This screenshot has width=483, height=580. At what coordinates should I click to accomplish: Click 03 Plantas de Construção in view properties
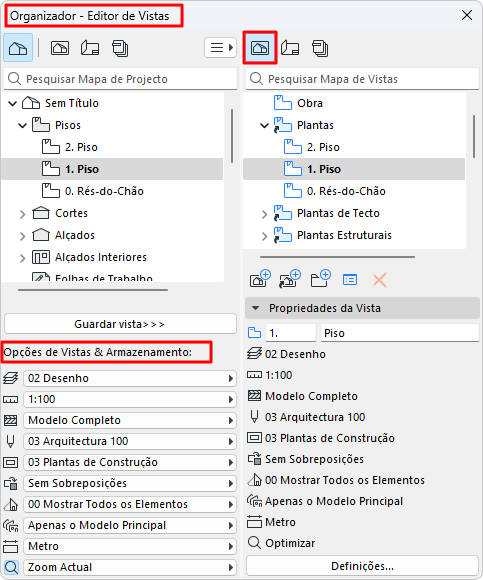(x=330, y=438)
